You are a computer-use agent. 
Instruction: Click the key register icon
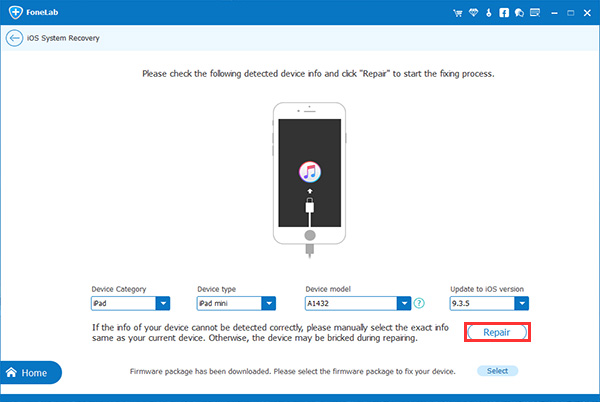point(489,13)
